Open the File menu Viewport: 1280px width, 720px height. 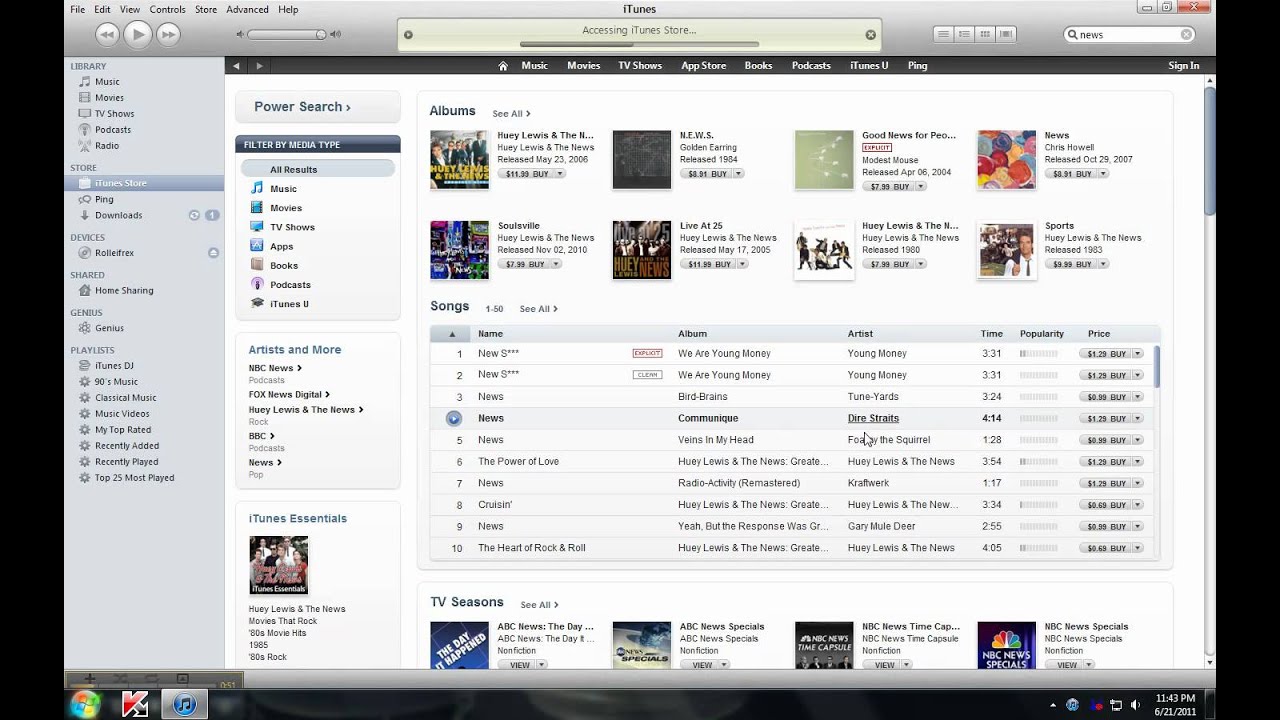77,9
